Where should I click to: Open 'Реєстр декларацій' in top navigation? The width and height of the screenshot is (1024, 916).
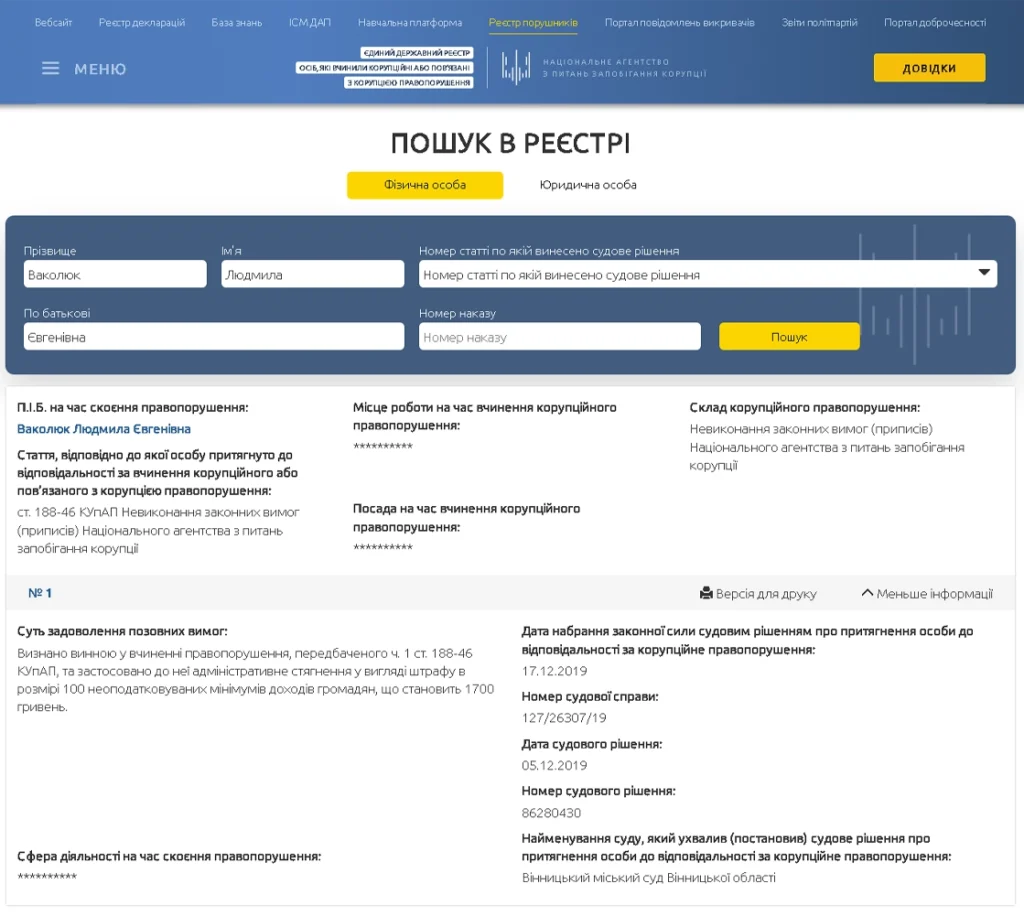(x=142, y=22)
